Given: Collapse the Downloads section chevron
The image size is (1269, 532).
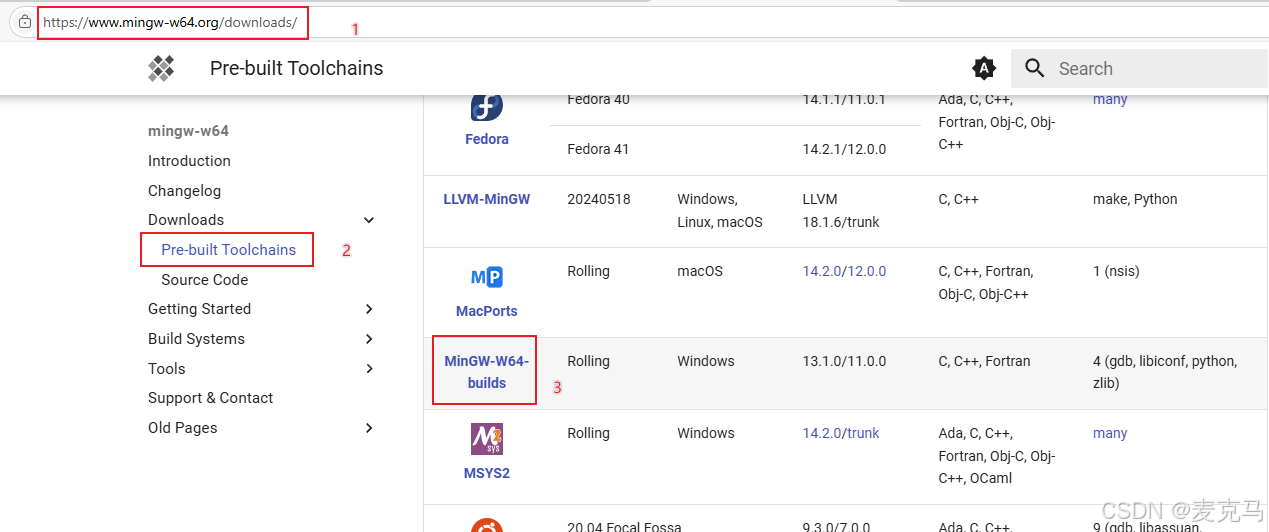Looking at the screenshot, I should (369, 220).
